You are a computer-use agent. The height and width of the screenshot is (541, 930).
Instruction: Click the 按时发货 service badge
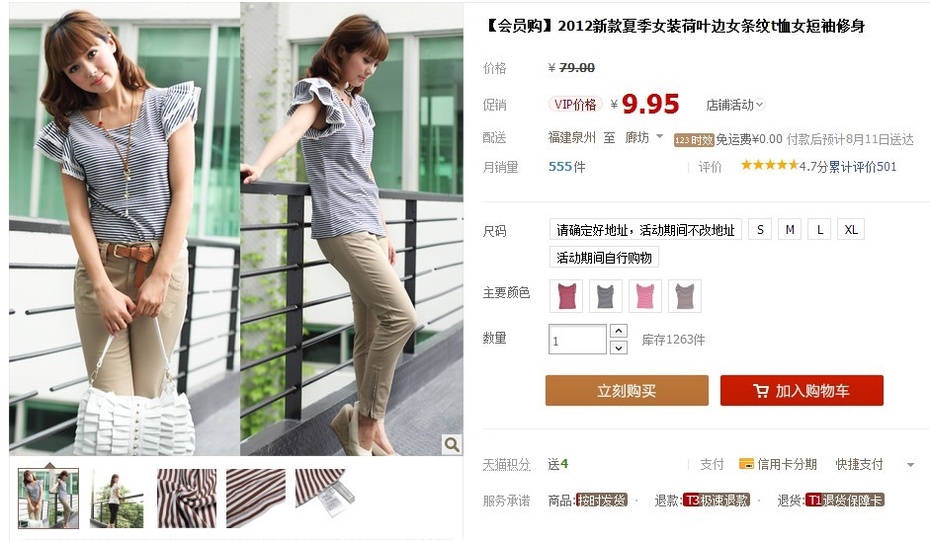click(x=602, y=500)
